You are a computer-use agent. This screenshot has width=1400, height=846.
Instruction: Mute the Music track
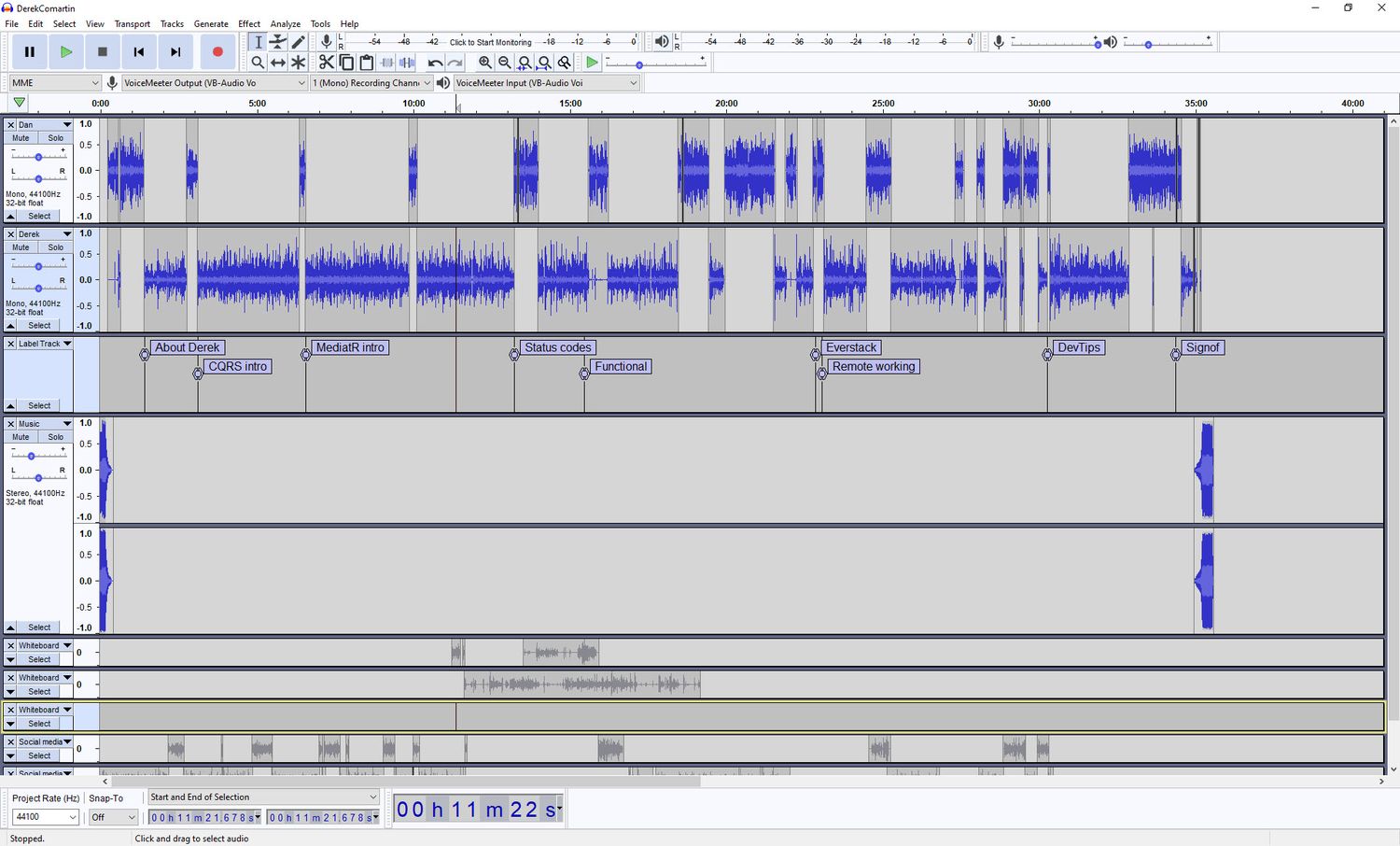point(21,437)
